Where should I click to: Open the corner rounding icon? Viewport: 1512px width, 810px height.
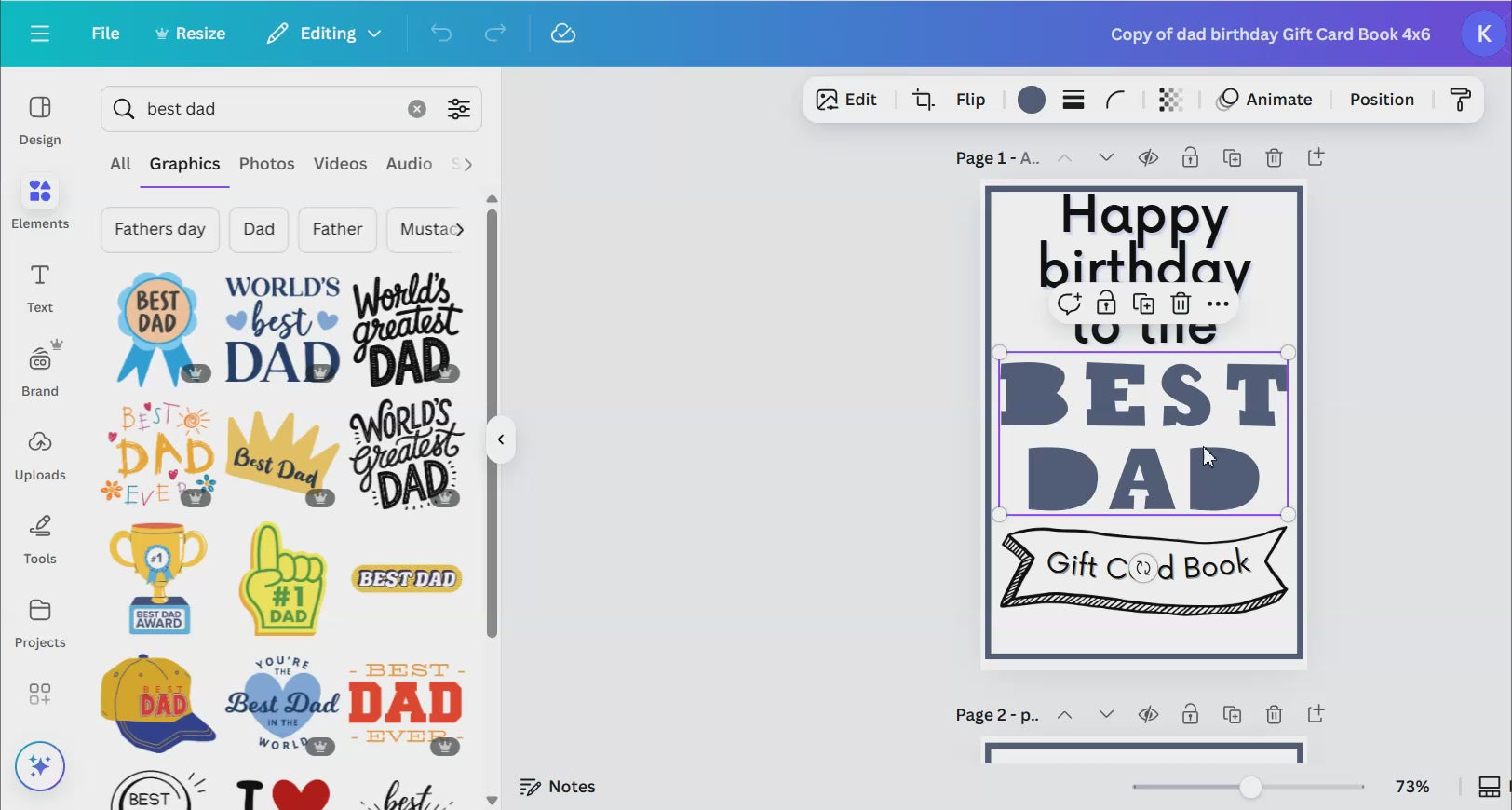point(1115,100)
